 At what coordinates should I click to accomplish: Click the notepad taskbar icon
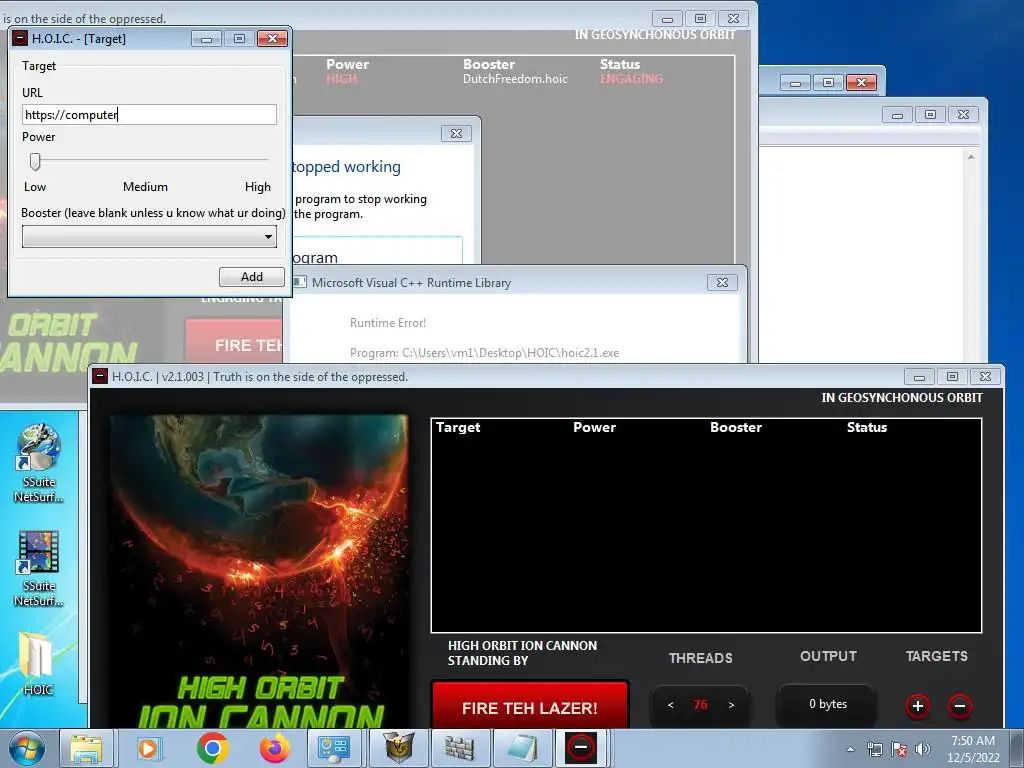point(522,748)
